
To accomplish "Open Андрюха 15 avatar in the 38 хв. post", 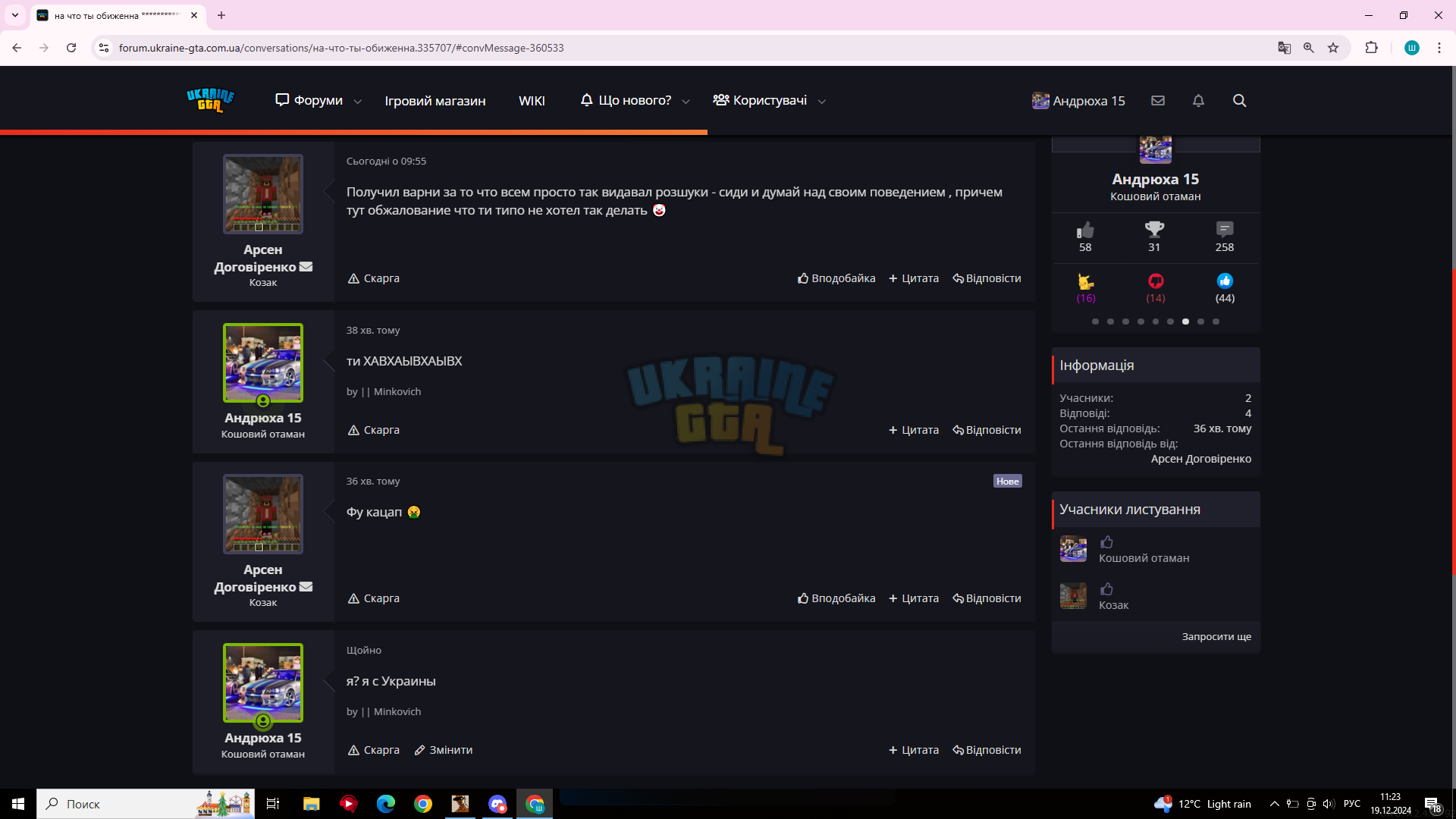I will tap(263, 362).
